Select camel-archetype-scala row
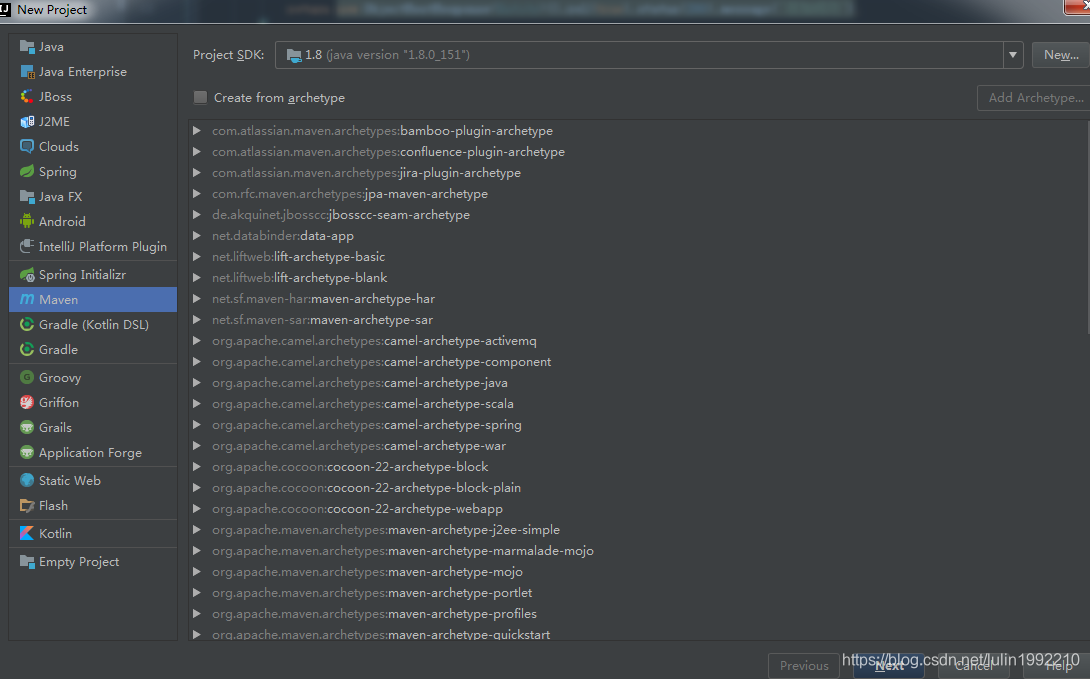The height and width of the screenshot is (679, 1090). (638, 404)
